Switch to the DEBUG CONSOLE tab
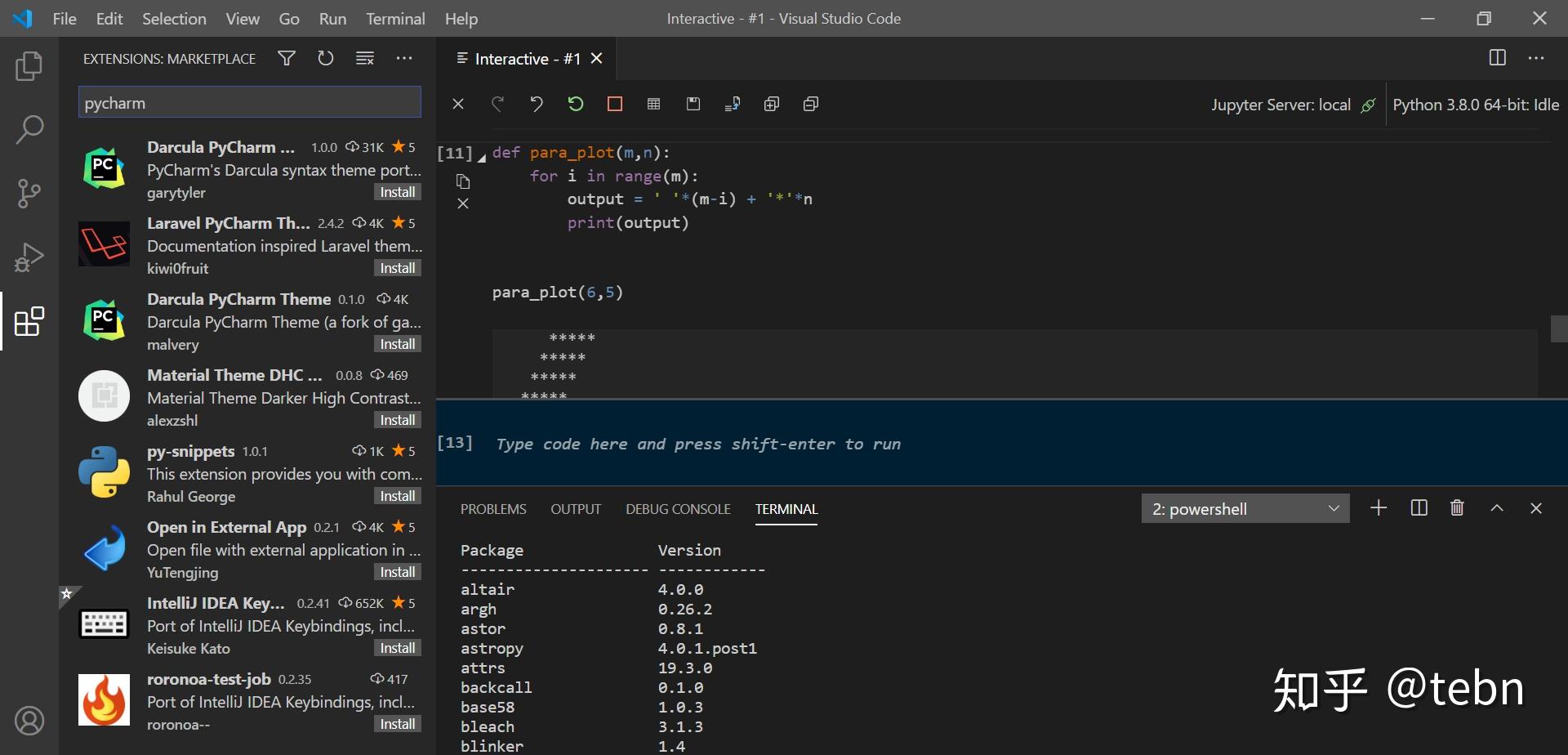Screen dimensions: 1568x755 click(678, 508)
